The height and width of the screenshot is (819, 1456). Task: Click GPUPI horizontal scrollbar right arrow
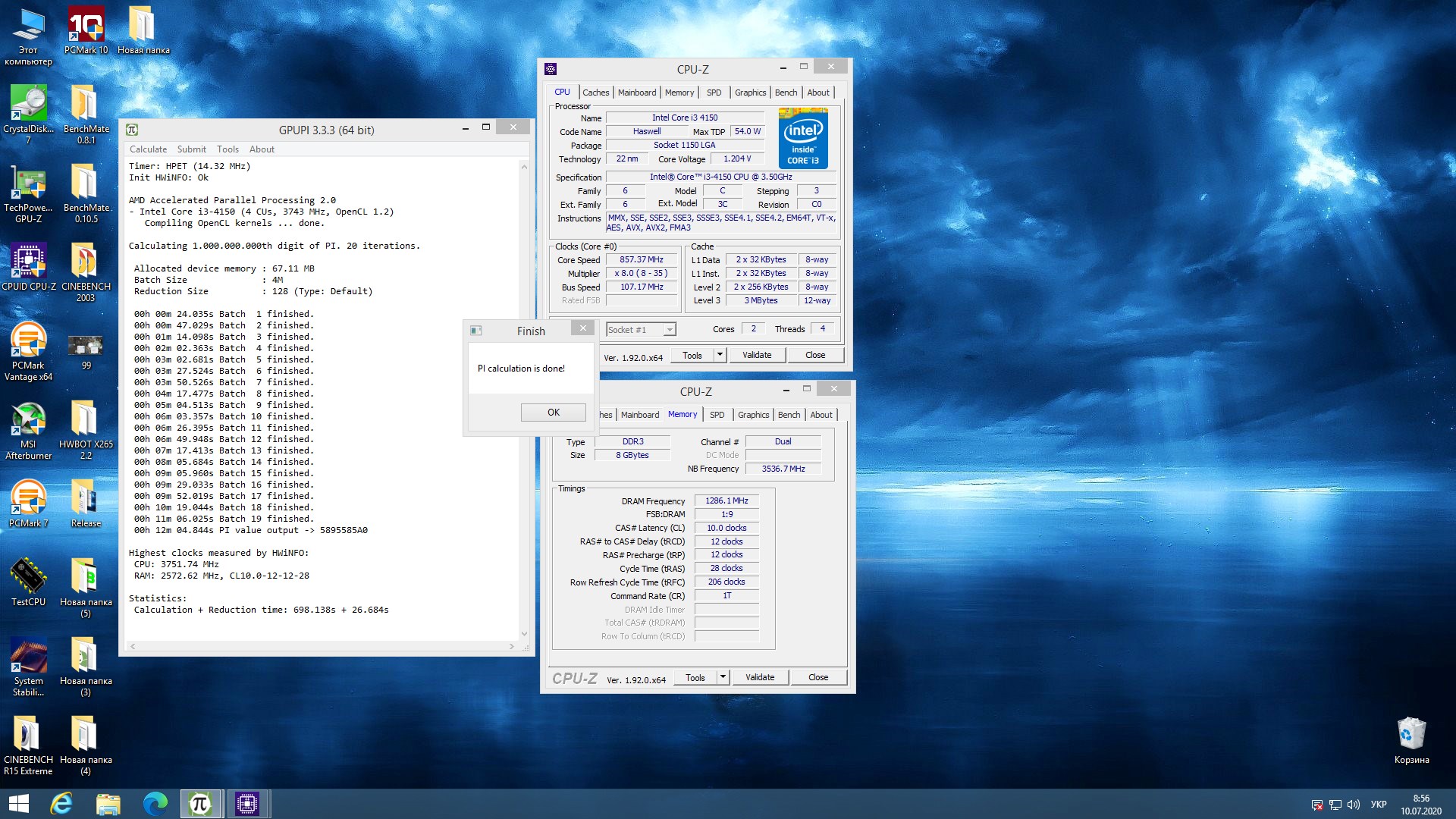click(512, 647)
